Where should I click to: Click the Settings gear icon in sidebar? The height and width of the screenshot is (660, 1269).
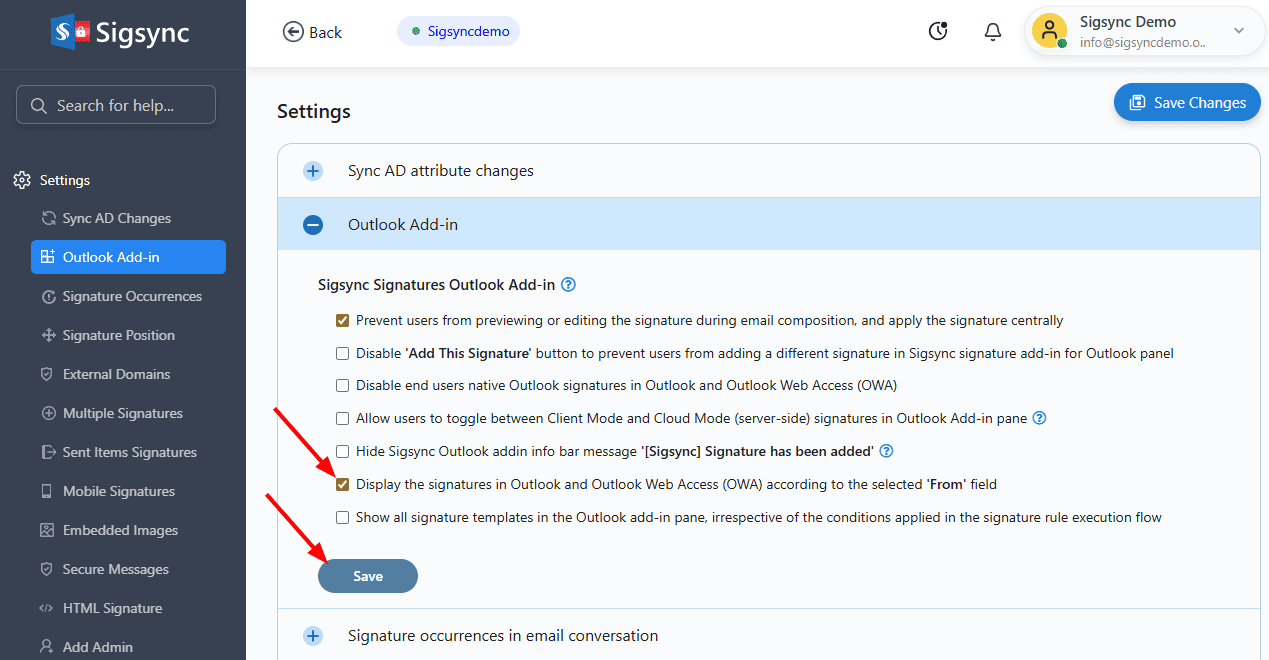coord(22,180)
